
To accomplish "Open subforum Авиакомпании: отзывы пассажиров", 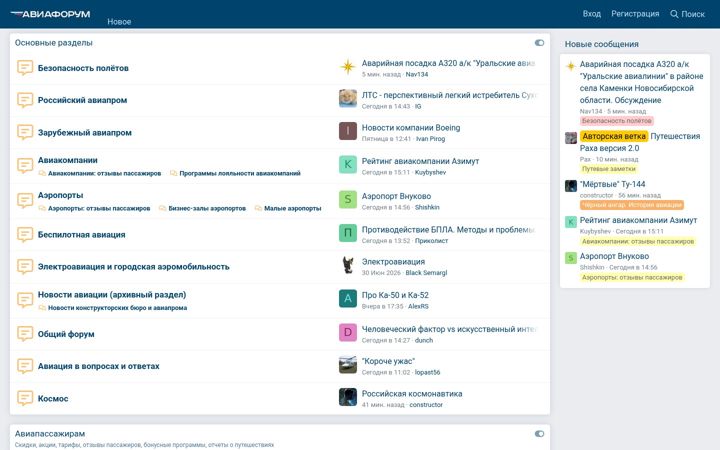I will tap(105, 173).
